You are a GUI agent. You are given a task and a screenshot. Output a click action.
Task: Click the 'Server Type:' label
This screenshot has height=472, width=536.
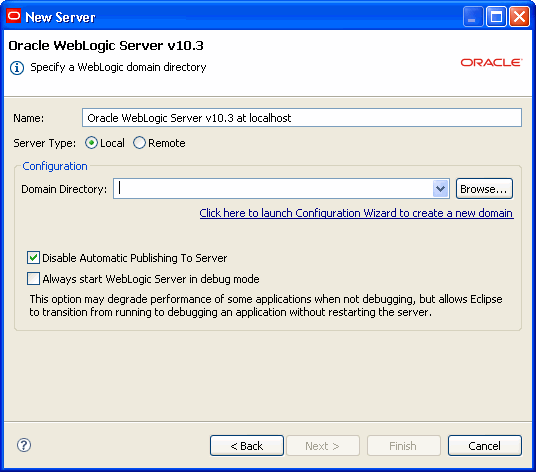click(x=44, y=143)
